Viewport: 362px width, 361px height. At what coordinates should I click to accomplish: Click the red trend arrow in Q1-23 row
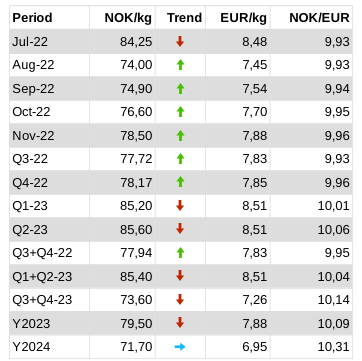(180, 206)
